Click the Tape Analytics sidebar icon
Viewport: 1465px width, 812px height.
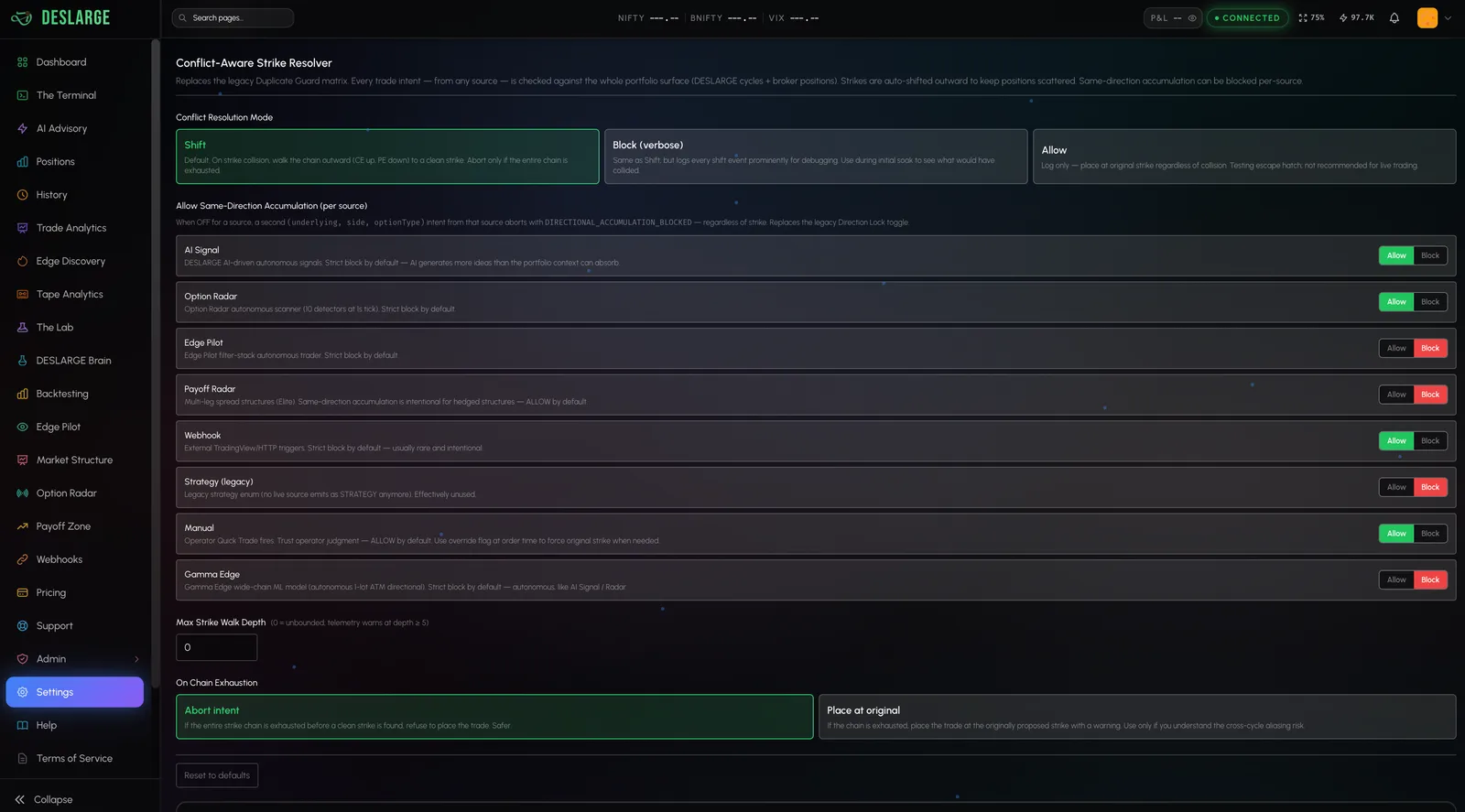point(23,294)
